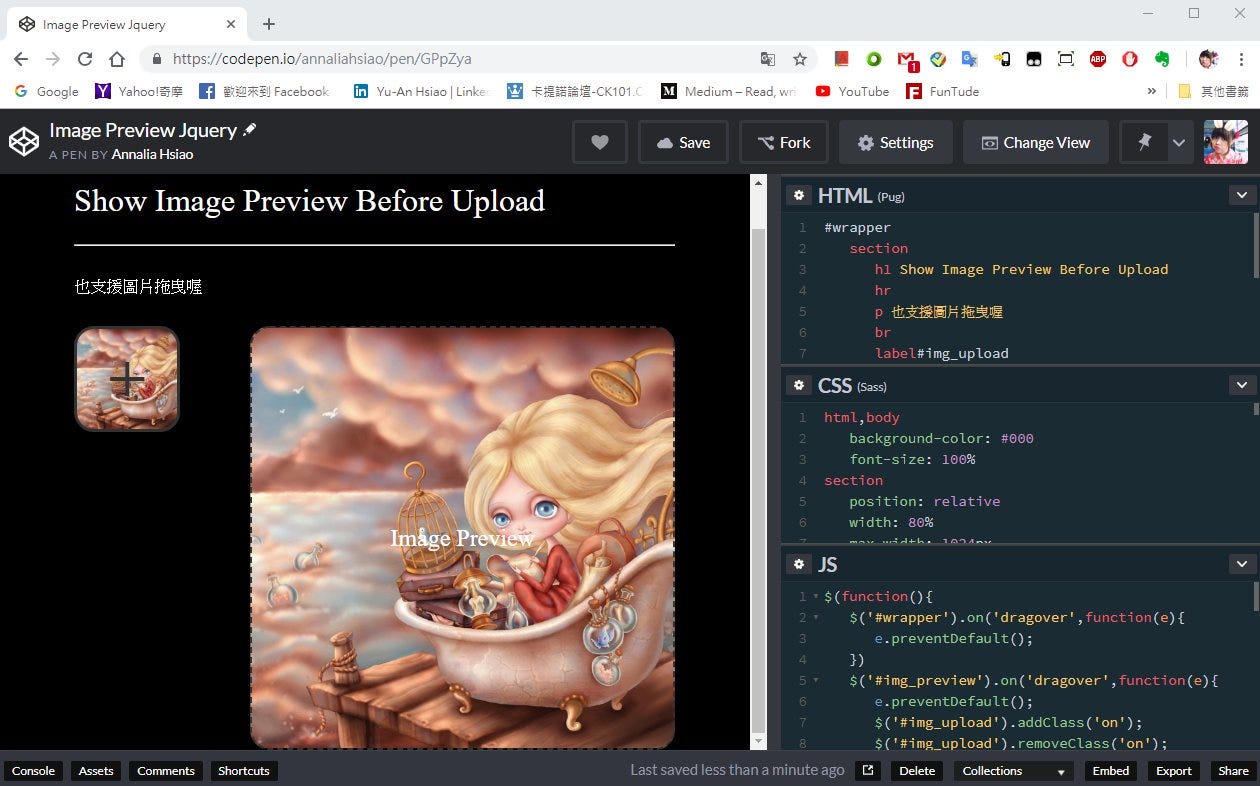Image resolution: width=1260 pixels, height=786 pixels.
Task: Edit pen title with pencil icon
Action: tap(250, 129)
